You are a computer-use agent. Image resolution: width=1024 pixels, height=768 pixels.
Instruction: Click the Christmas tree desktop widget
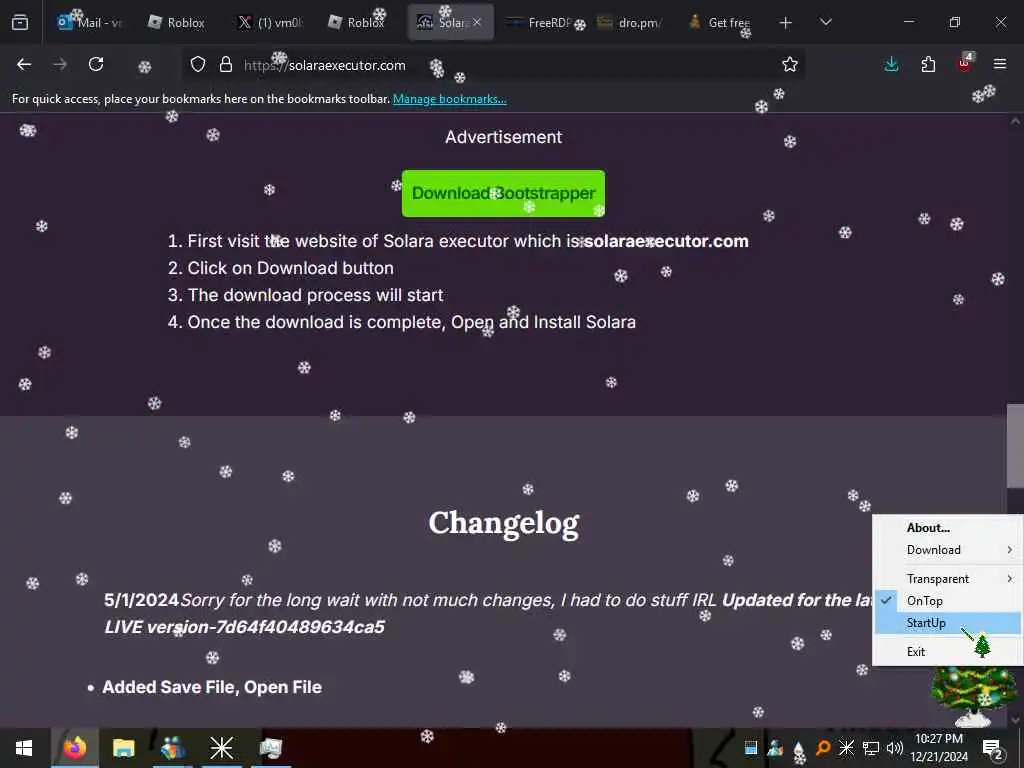click(x=974, y=697)
